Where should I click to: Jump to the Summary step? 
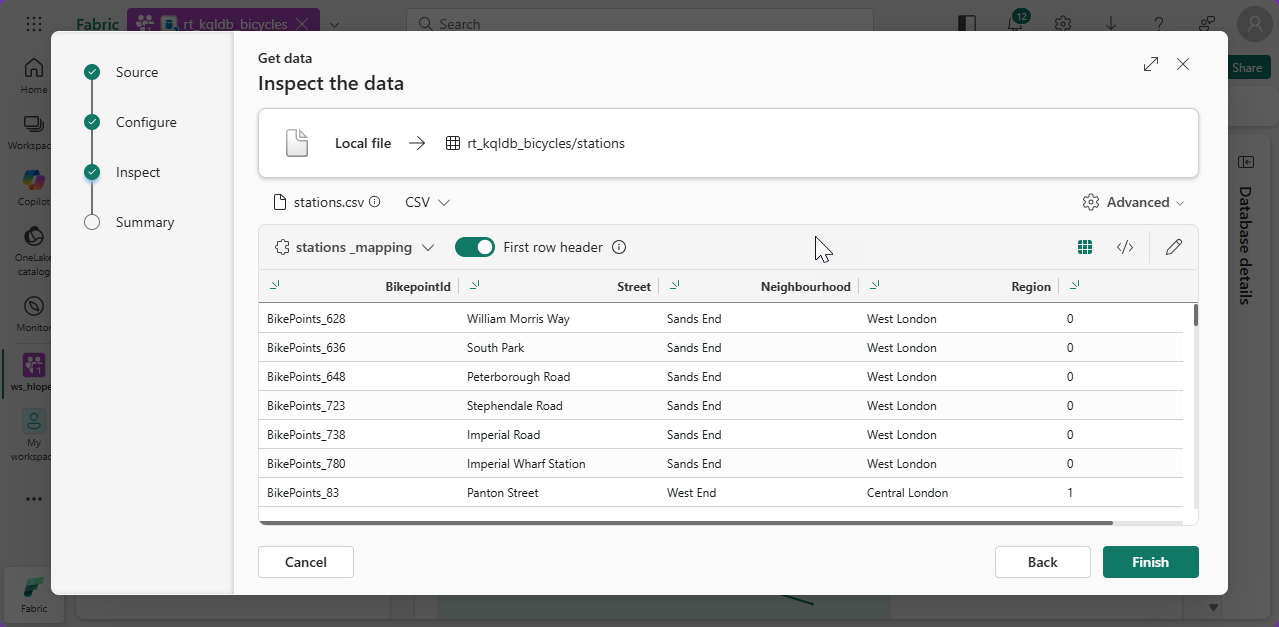144,222
